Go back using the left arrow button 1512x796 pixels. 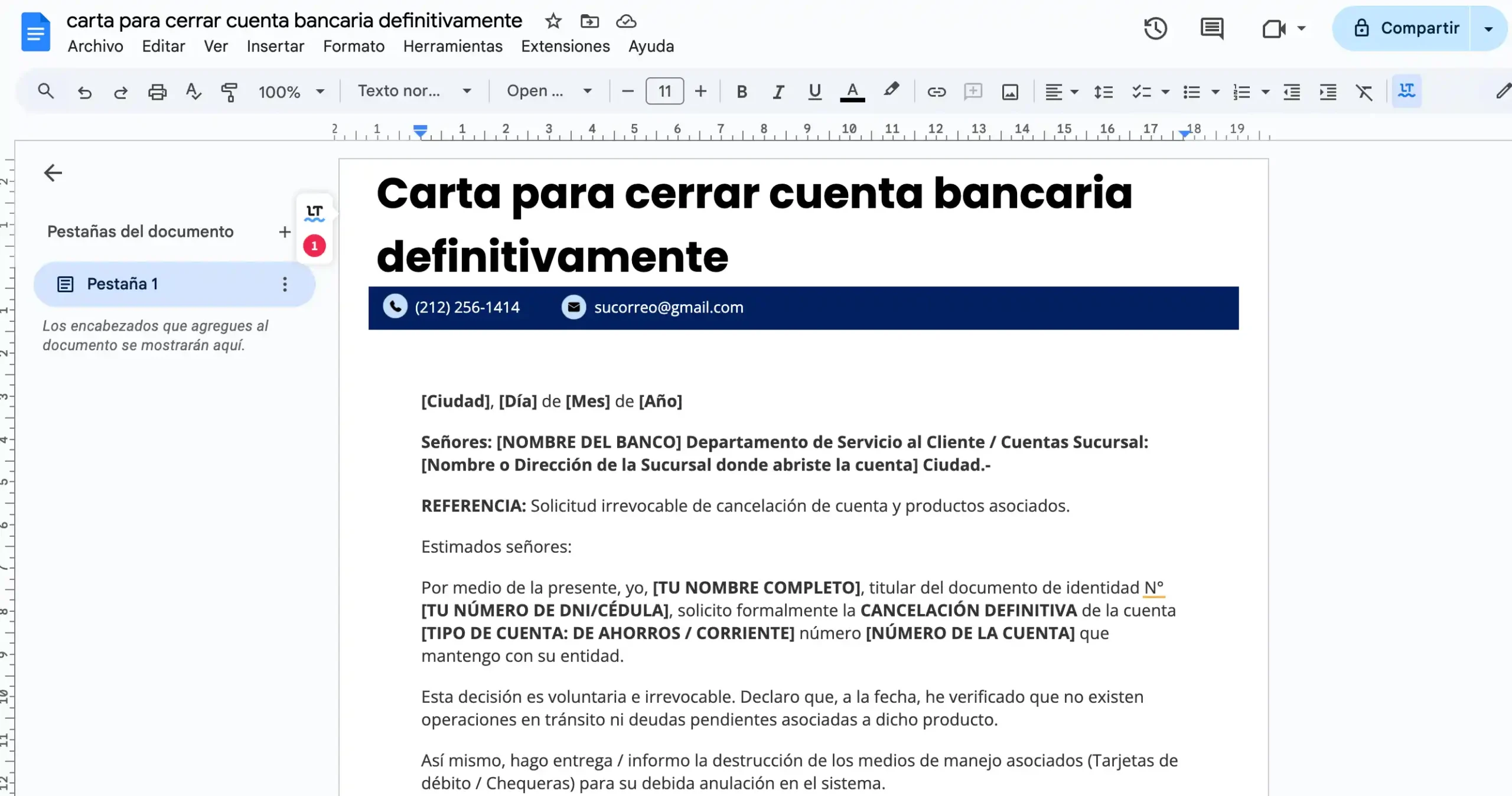point(53,172)
